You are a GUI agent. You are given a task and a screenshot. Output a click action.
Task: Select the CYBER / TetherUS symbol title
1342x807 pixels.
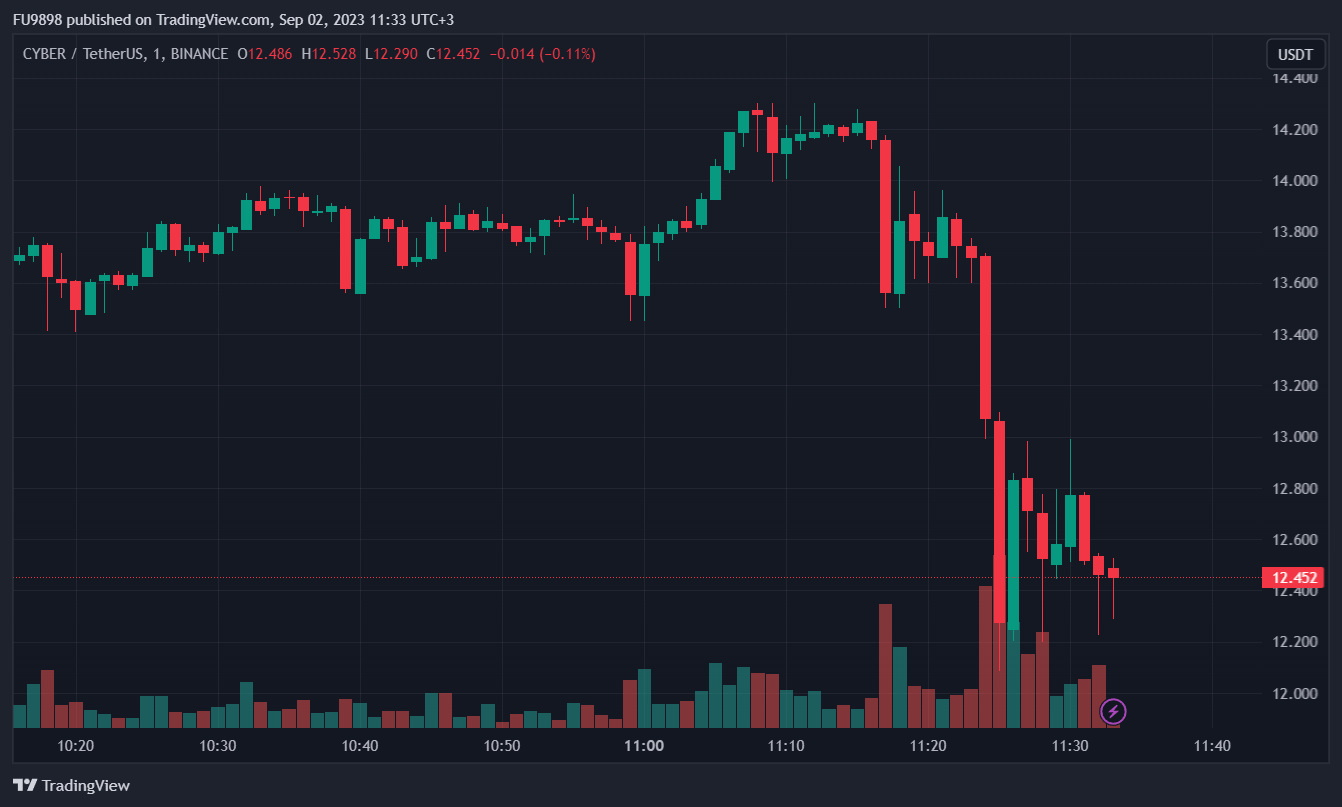tap(82, 54)
